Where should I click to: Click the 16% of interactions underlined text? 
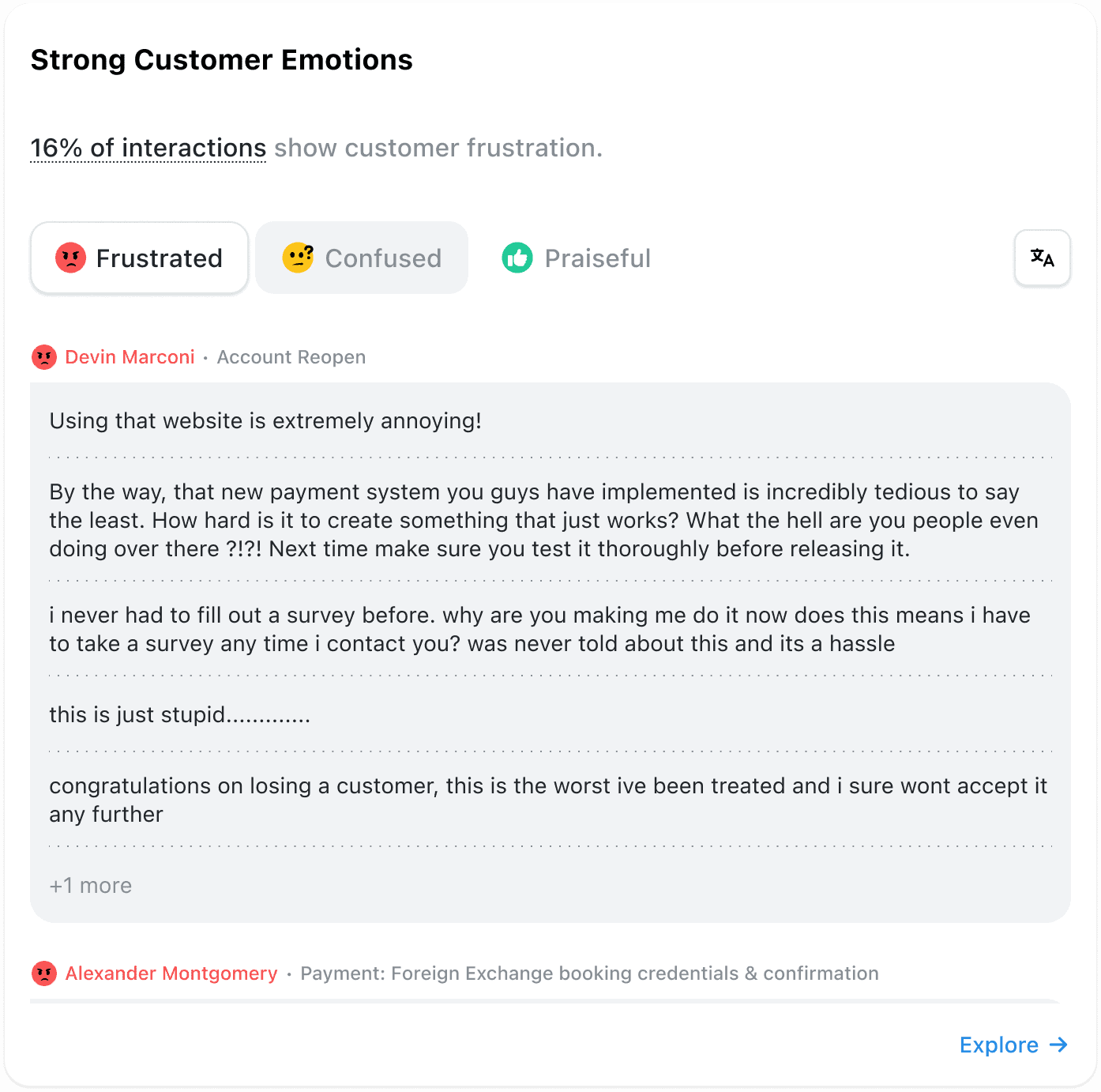tap(148, 148)
